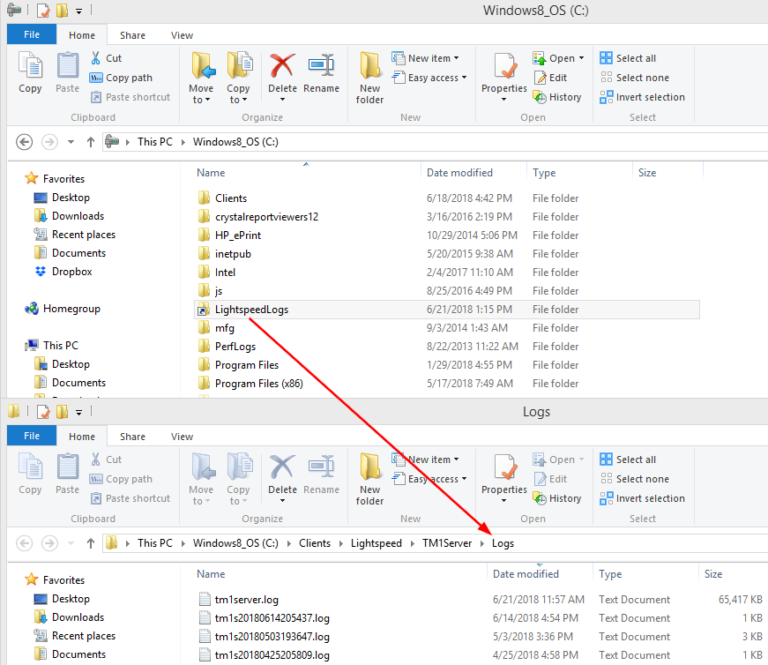This screenshot has height=665, width=768.
Task: Click Delete icon in top window ribbon
Action: (283, 66)
